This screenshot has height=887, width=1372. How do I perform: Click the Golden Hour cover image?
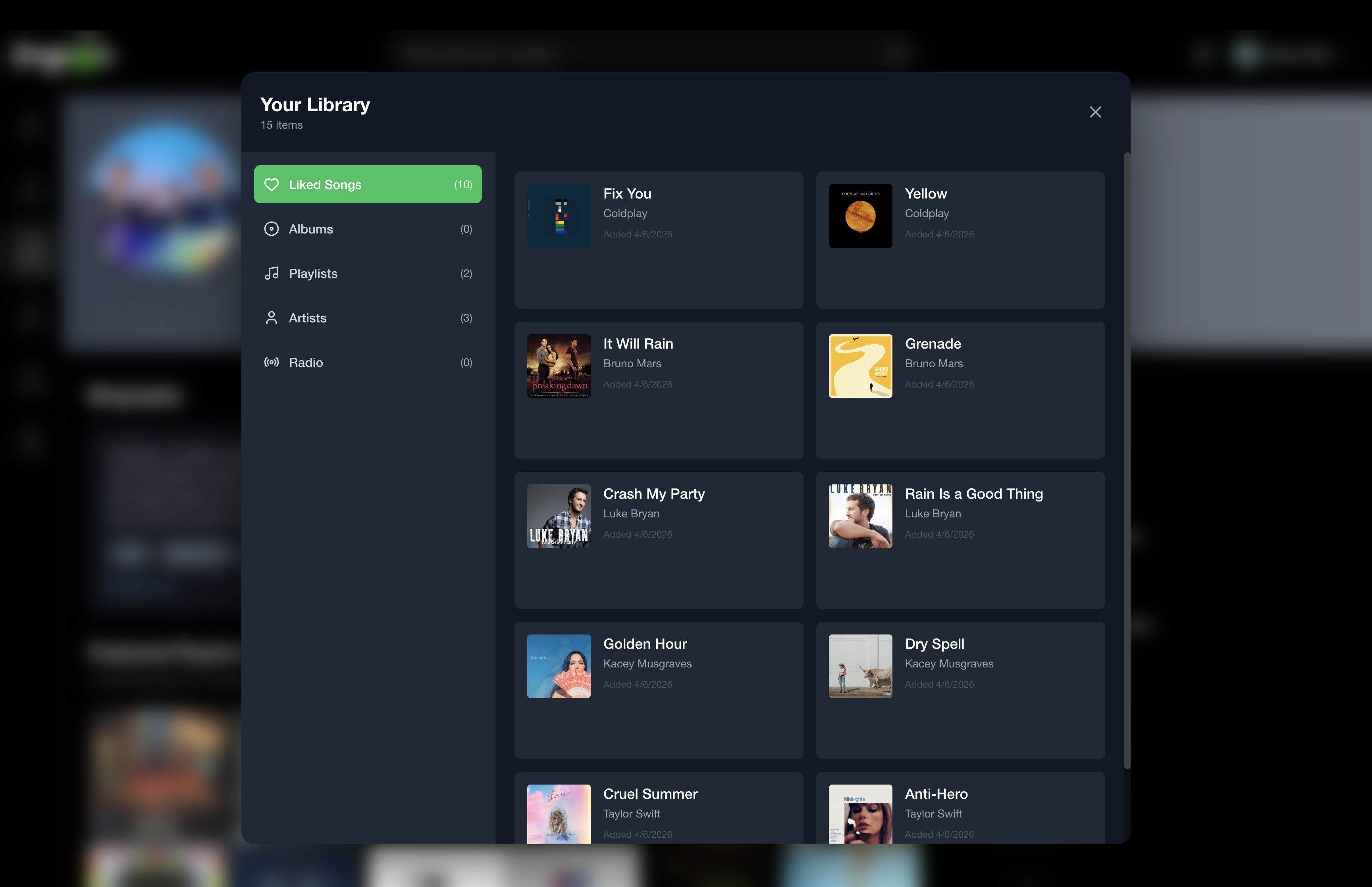tap(559, 666)
